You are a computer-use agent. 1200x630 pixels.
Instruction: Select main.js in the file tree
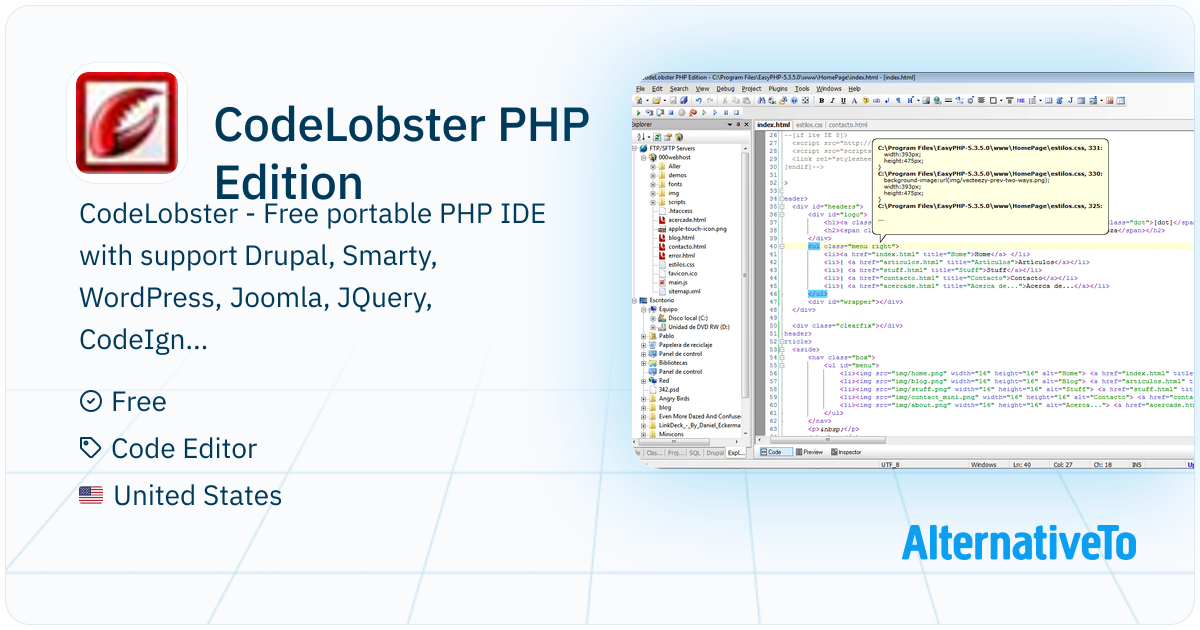677,282
